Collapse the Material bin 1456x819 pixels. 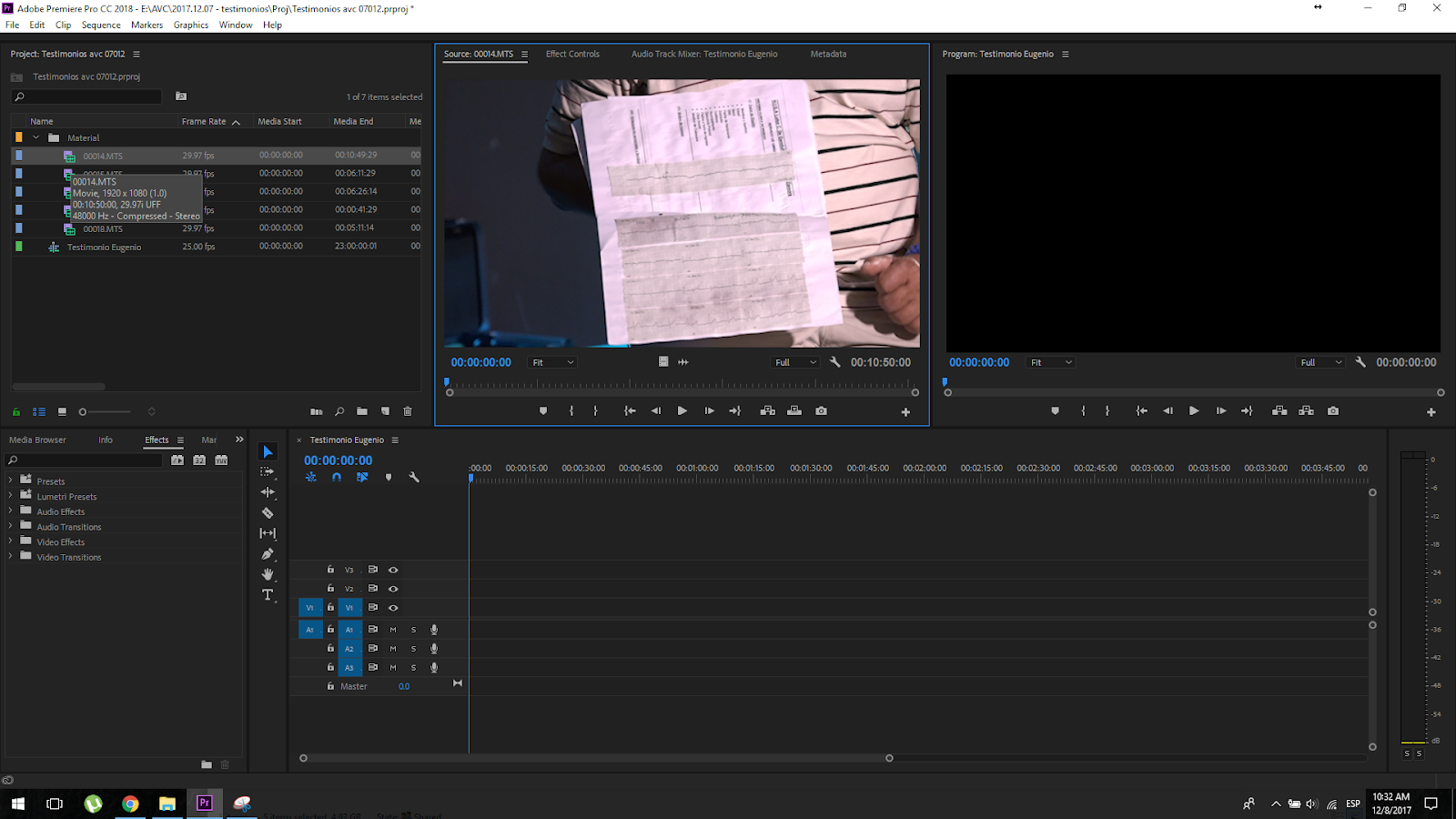click(x=36, y=138)
